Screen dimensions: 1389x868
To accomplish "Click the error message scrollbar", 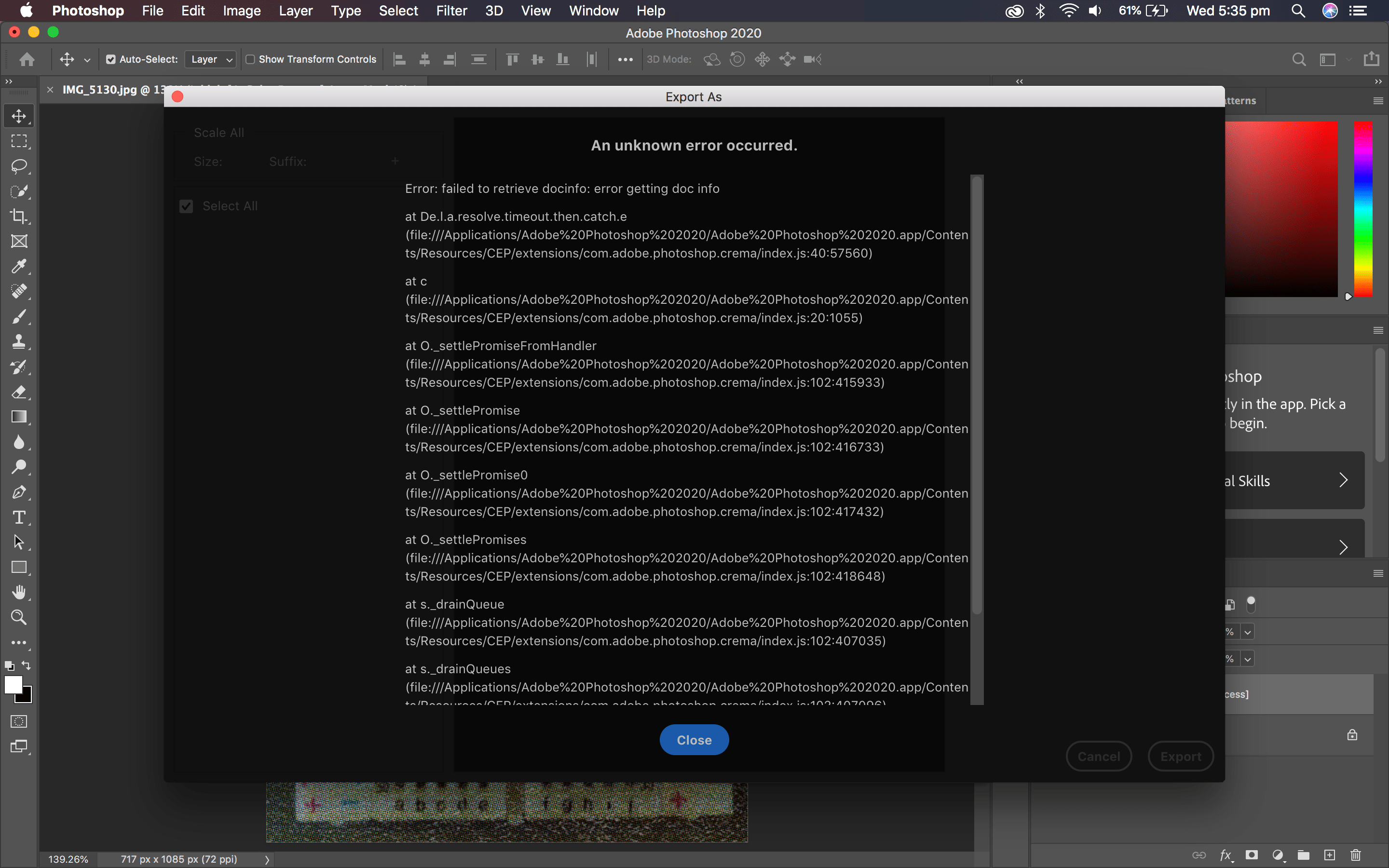I will (x=977, y=396).
